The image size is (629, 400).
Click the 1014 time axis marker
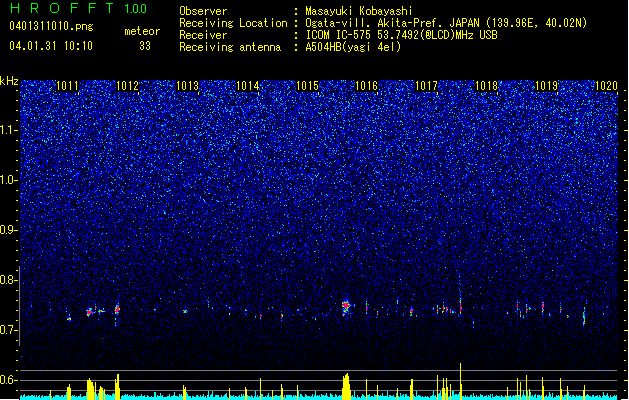pyautogui.click(x=247, y=86)
